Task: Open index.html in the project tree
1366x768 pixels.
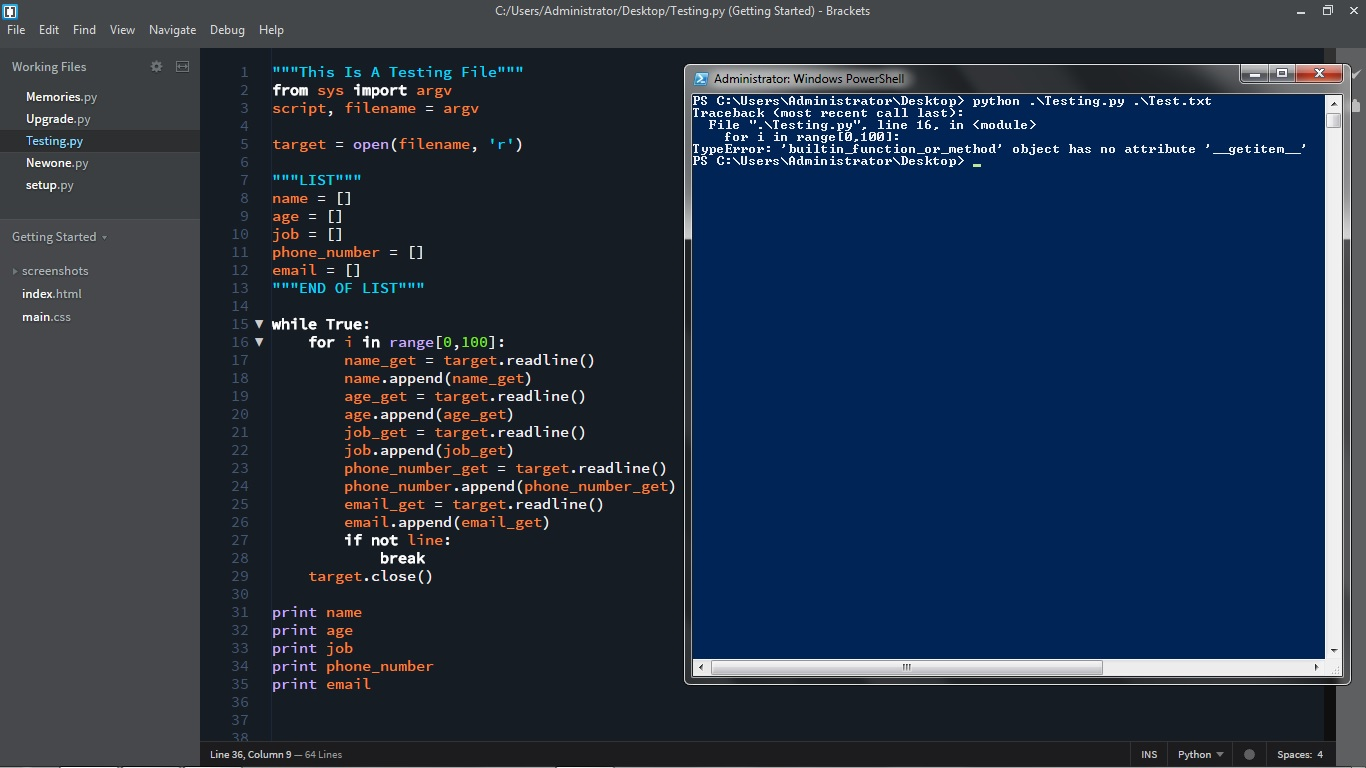Action: click(52, 294)
